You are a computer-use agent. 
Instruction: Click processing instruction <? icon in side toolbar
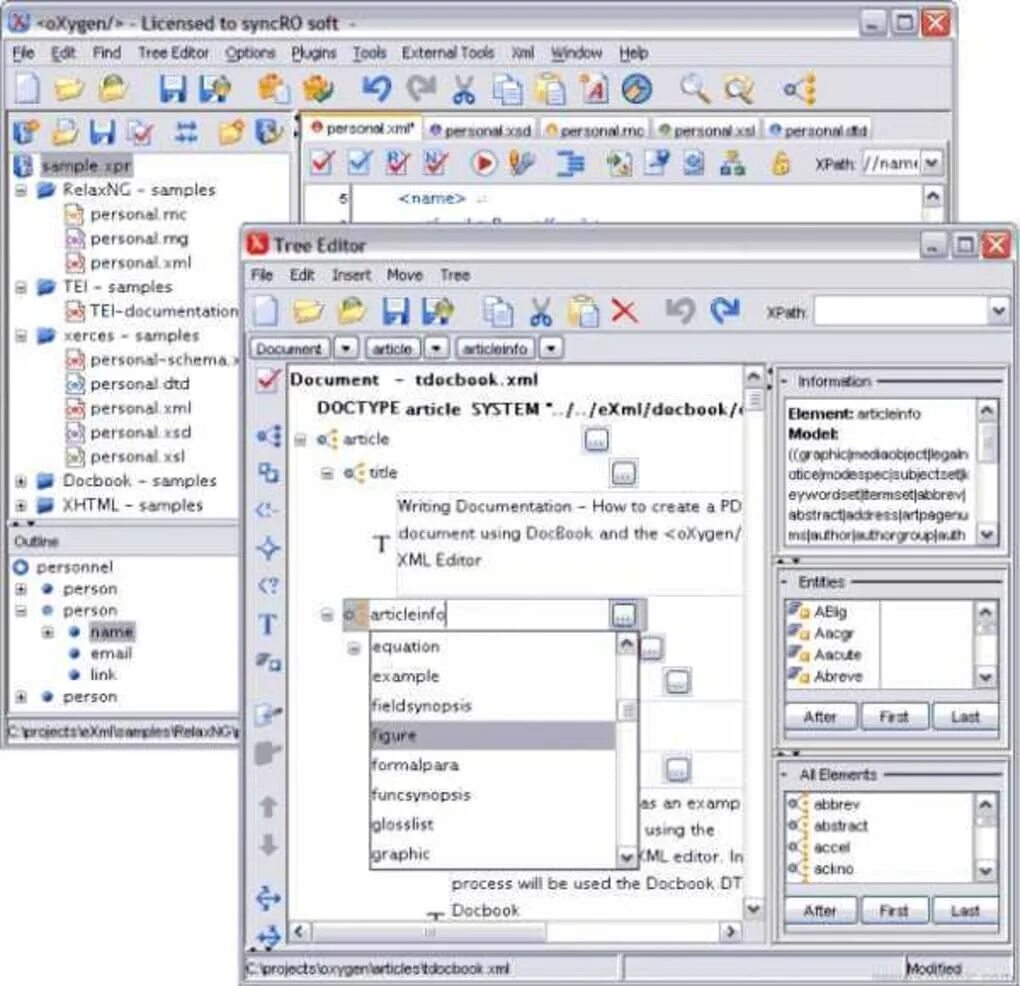point(268,586)
